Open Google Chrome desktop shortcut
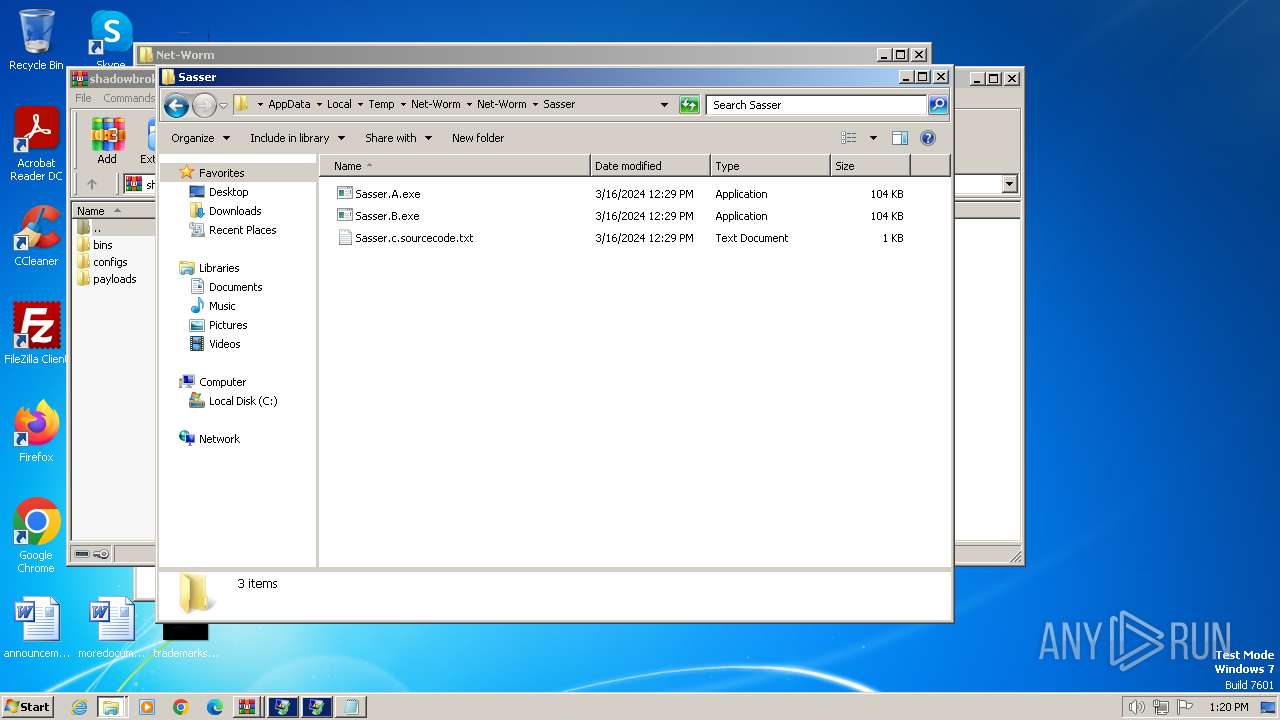 coord(36,536)
